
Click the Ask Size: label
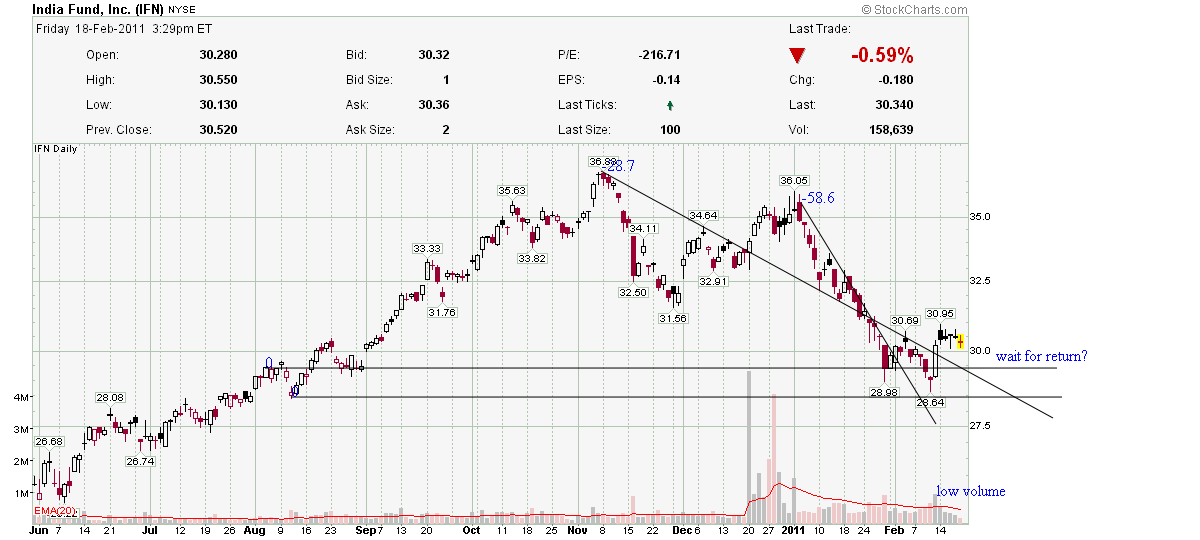coord(369,130)
